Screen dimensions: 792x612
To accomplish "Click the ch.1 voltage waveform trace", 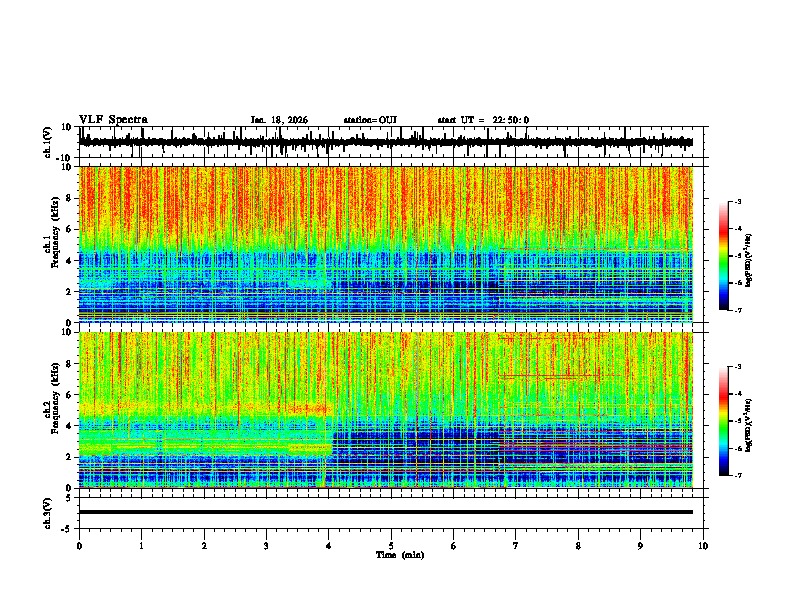I will tap(385, 142).
